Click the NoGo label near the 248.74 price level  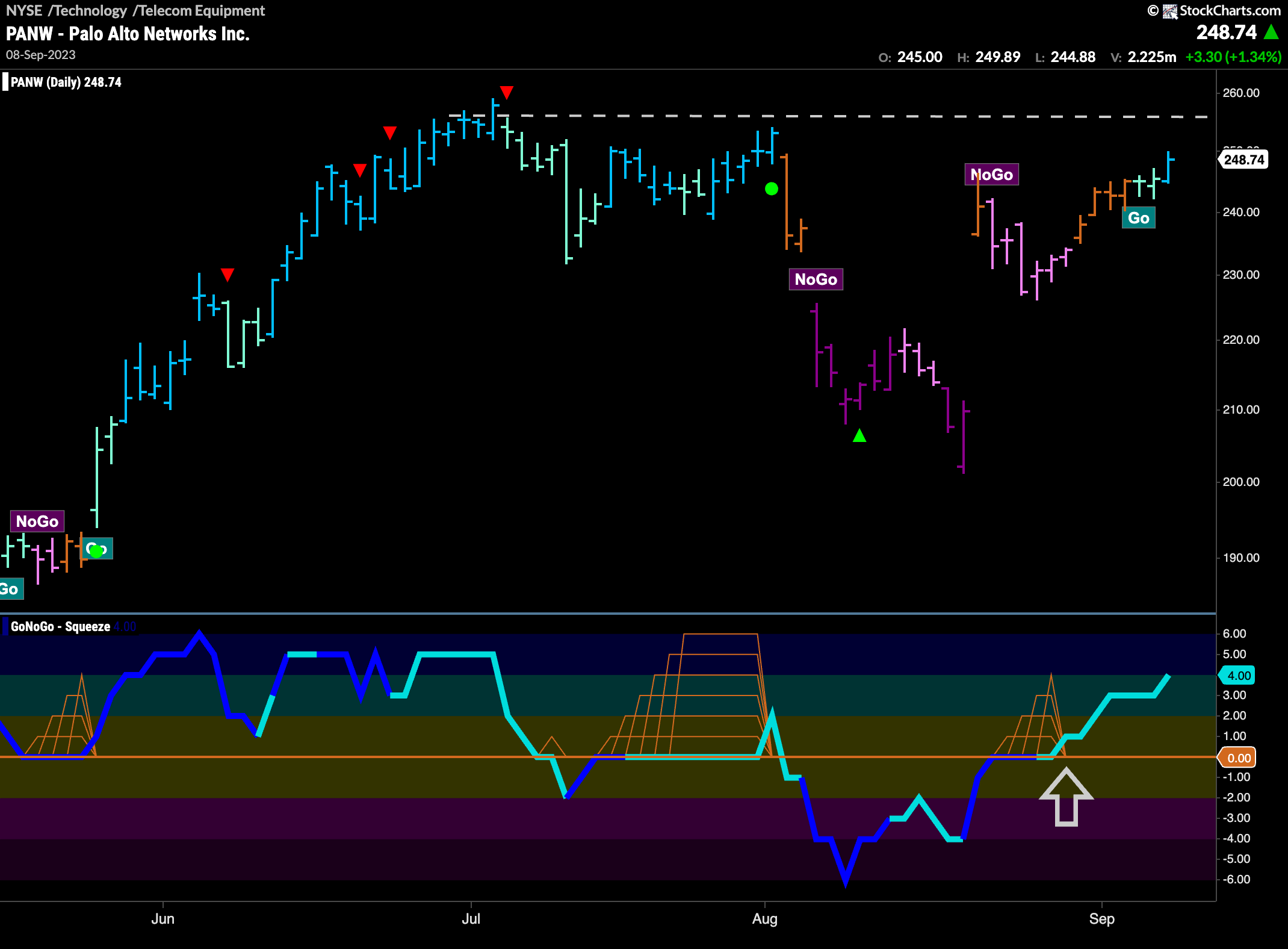pos(991,175)
